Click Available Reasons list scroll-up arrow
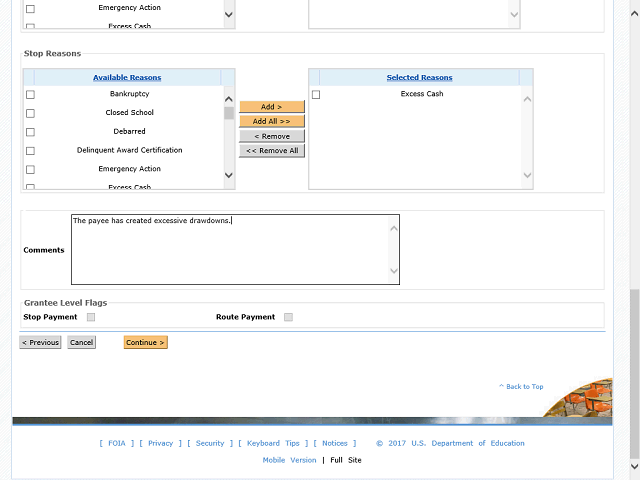Screen dimensions: 640x480 coord(229,99)
